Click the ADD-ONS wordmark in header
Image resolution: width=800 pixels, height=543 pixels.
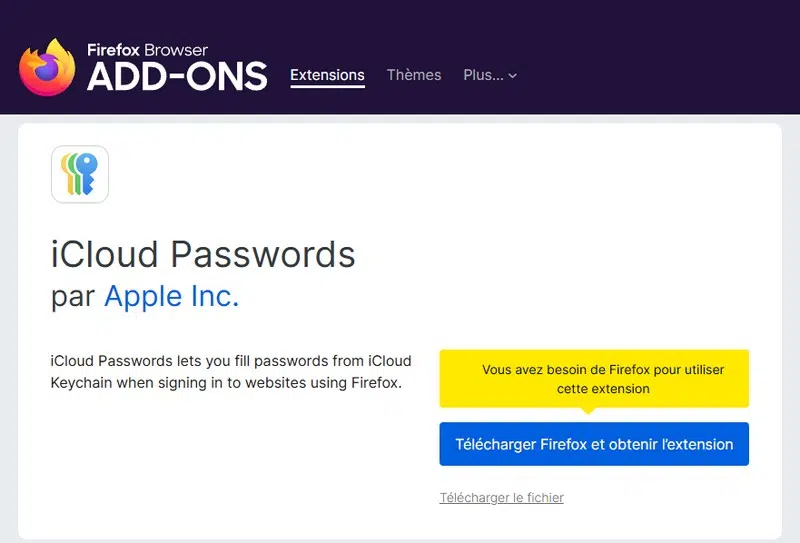coord(177,76)
